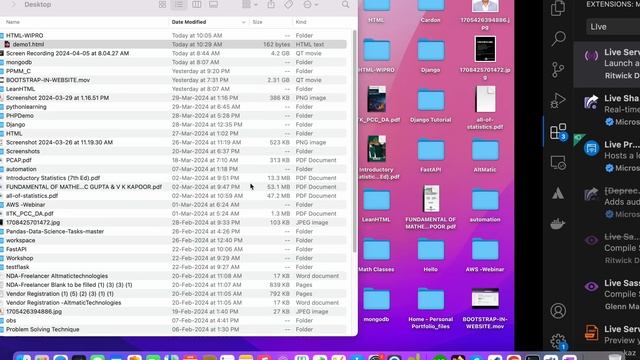Click the Live Sass Compiler eye icon
640x360 pixels.
tap(591, 286)
